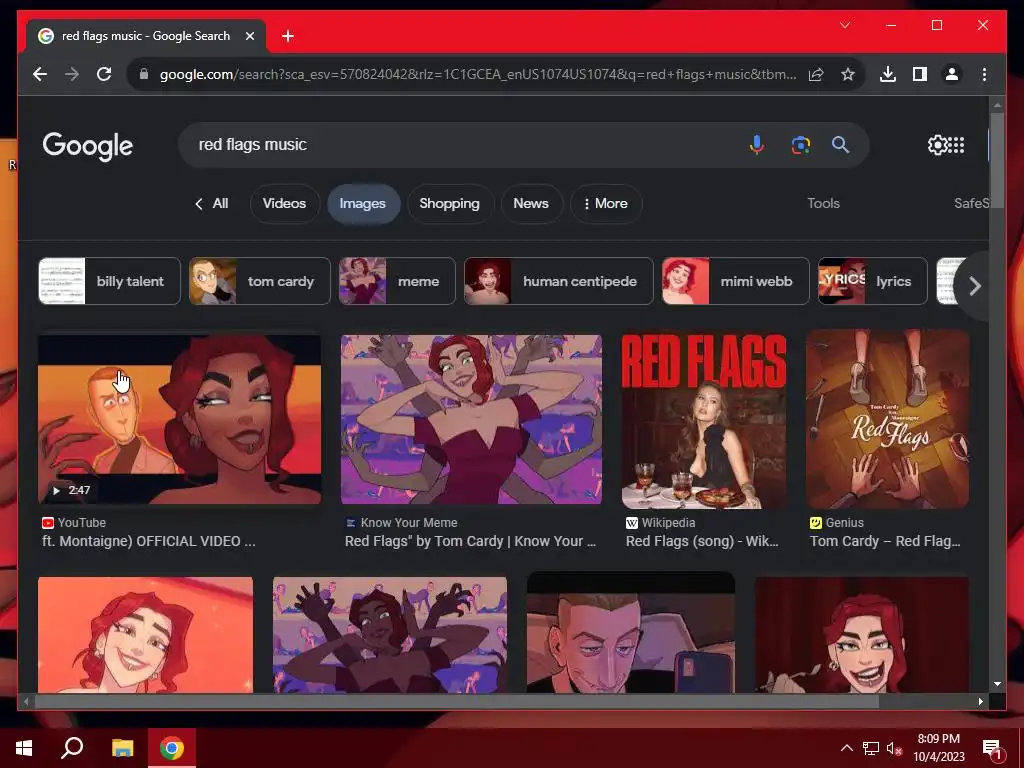Filter images by human centipede chip

pyautogui.click(x=558, y=281)
